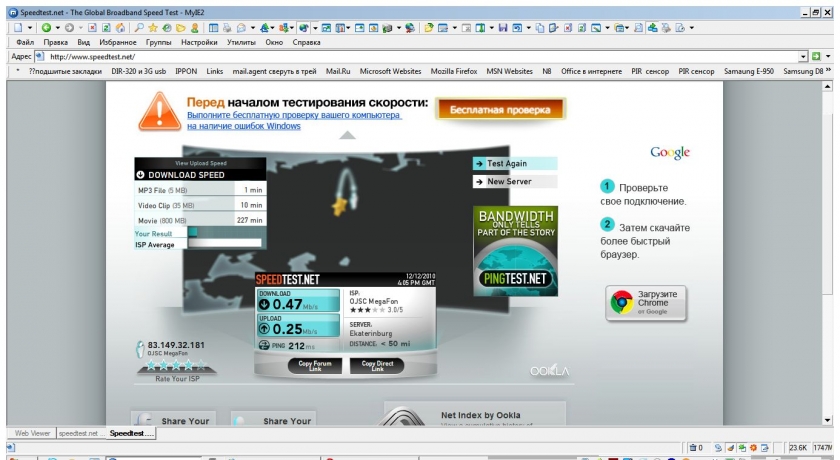Viewport: 840px width, 460px height.
Task: Click the page icon left of the URL
Action: coord(39,56)
